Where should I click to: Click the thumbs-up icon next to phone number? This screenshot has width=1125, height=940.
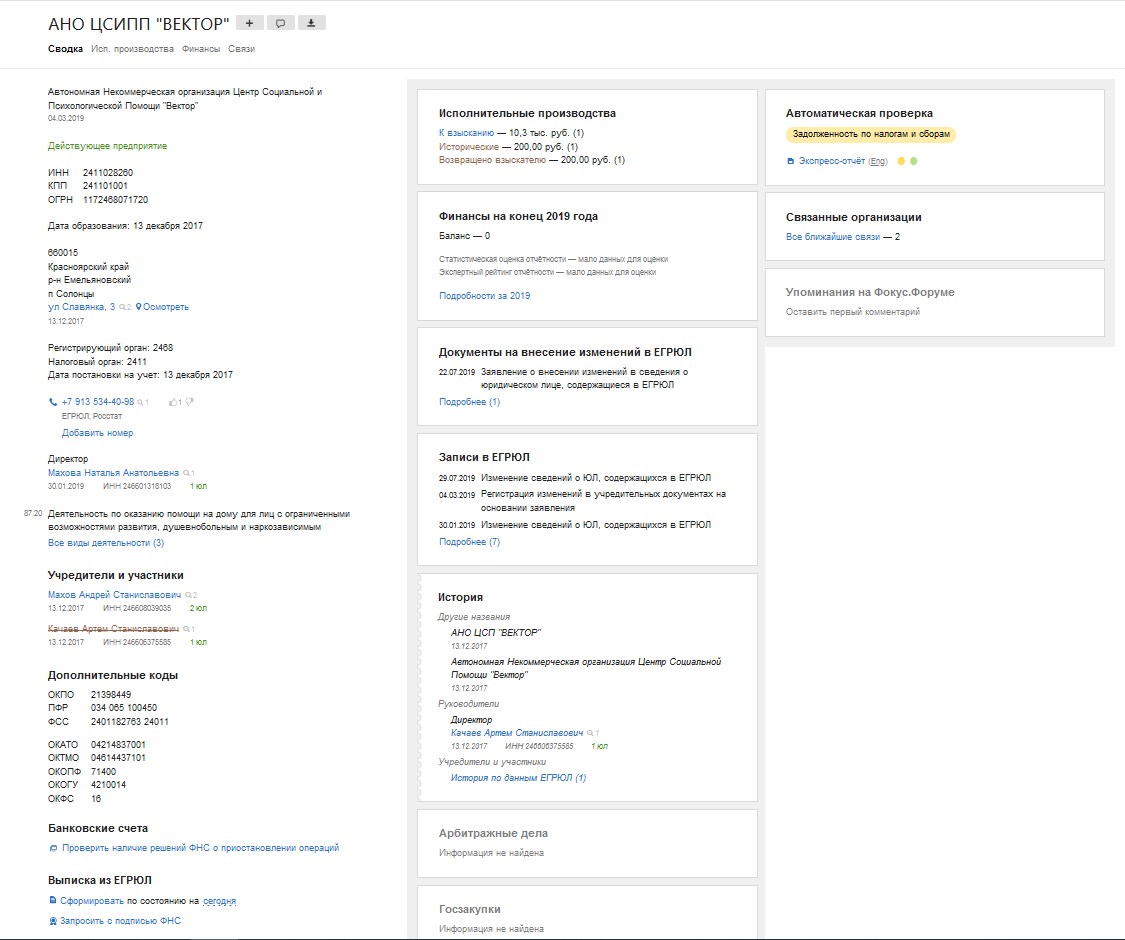pos(174,402)
